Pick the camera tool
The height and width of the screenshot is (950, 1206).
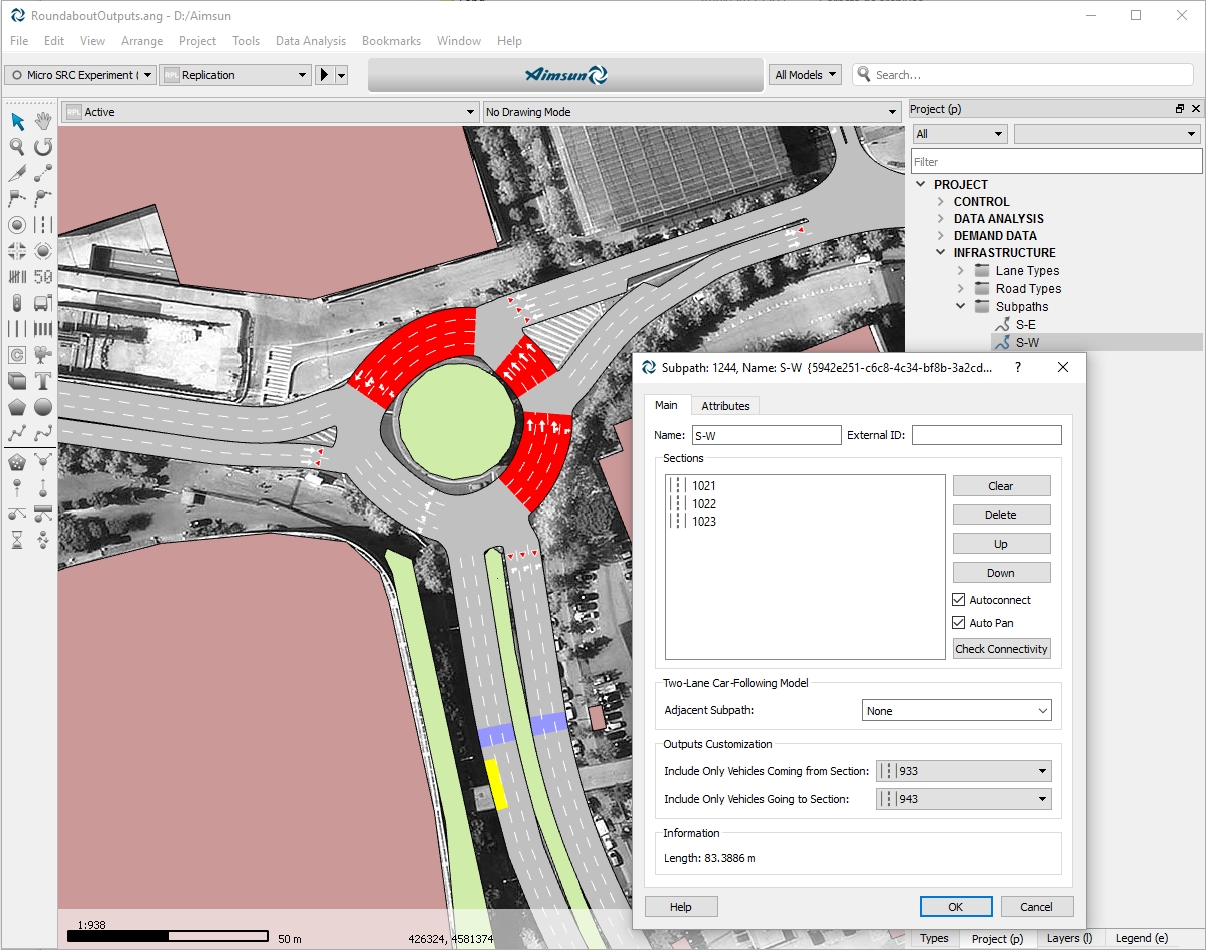coord(43,354)
